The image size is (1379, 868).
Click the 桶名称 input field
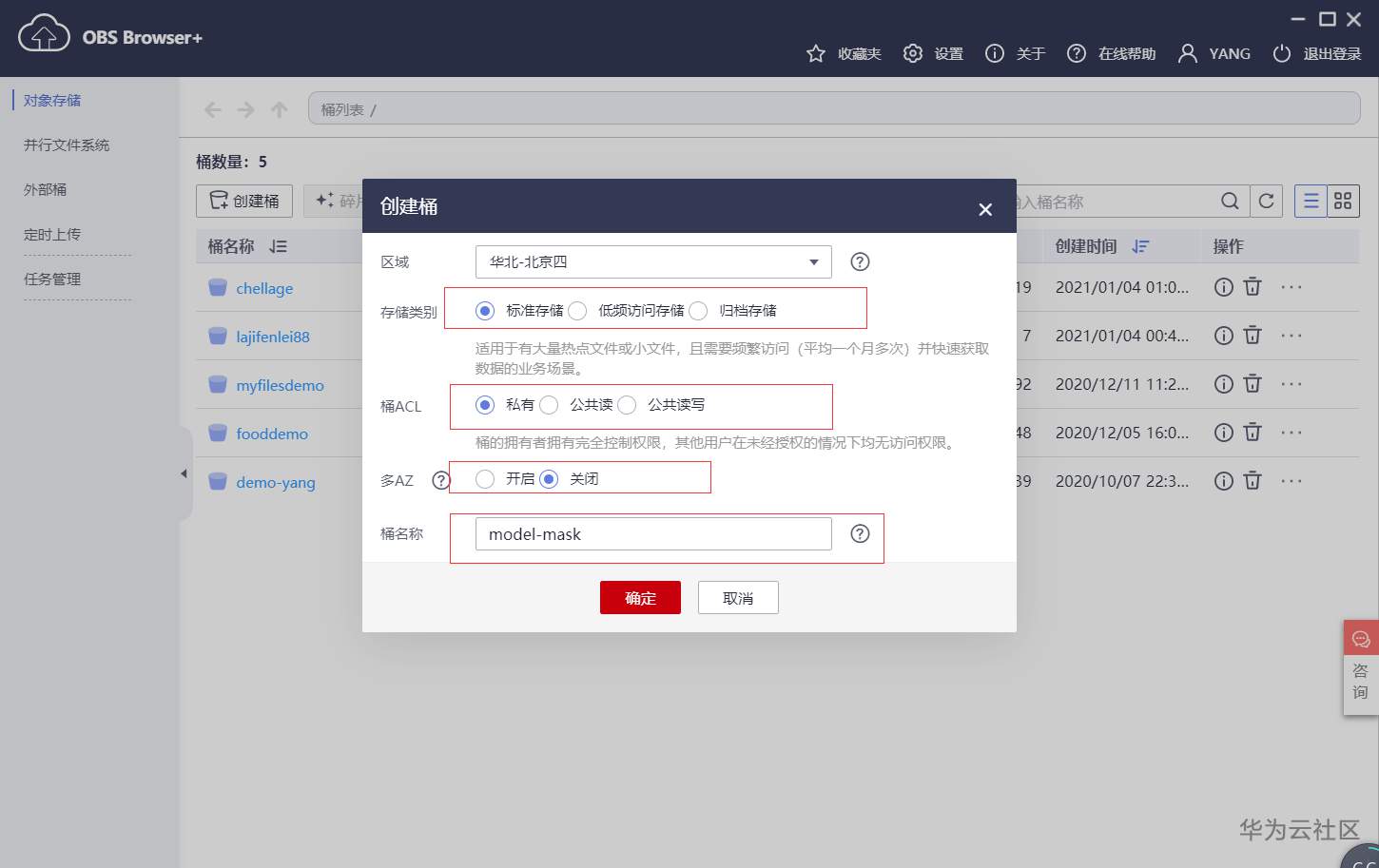tap(653, 533)
